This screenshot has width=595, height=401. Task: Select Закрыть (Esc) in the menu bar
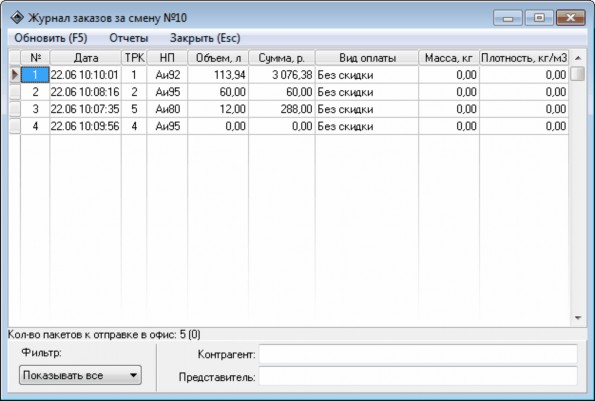205,38
